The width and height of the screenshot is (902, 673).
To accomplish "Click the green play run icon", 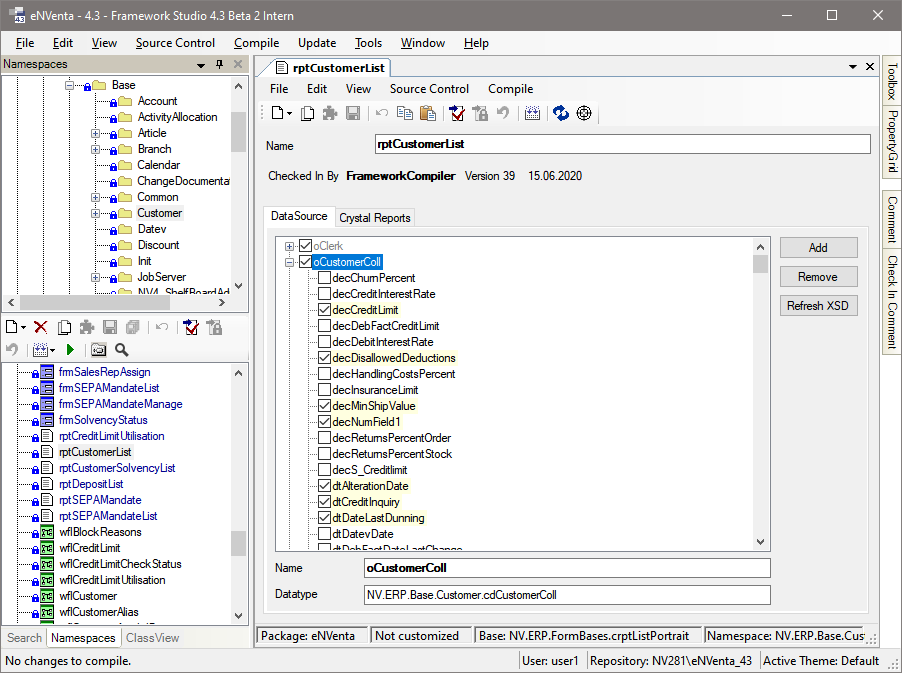I will click(70, 350).
